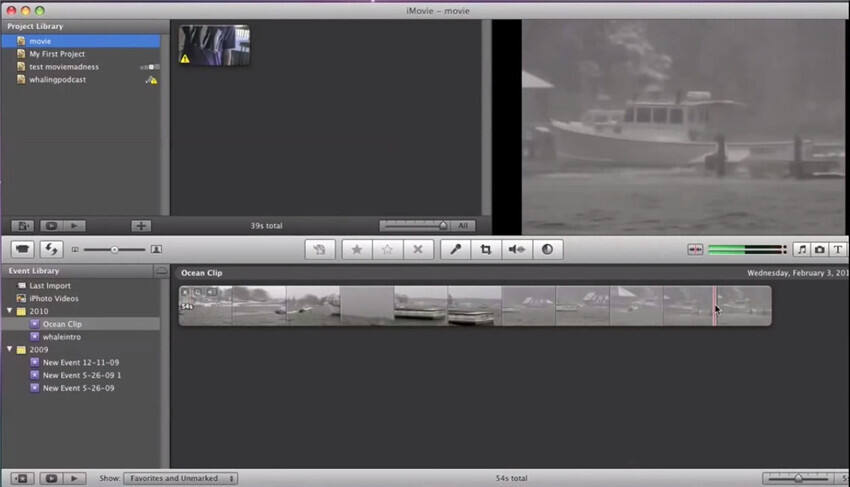
Task: Open the camera import button
Action: click(22, 249)
